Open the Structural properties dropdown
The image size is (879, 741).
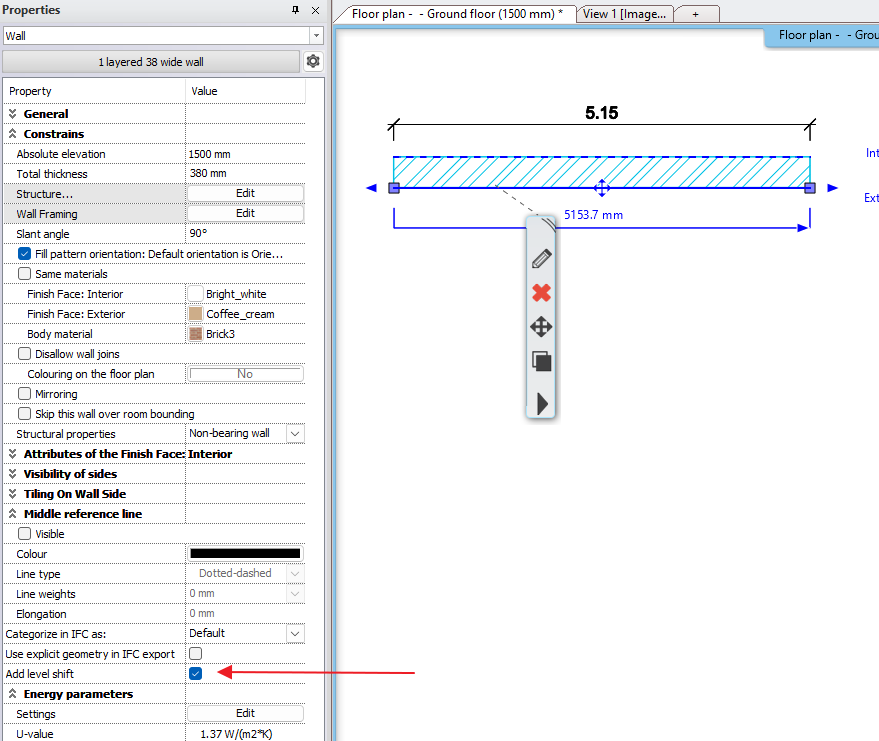(x=294, y=434)
